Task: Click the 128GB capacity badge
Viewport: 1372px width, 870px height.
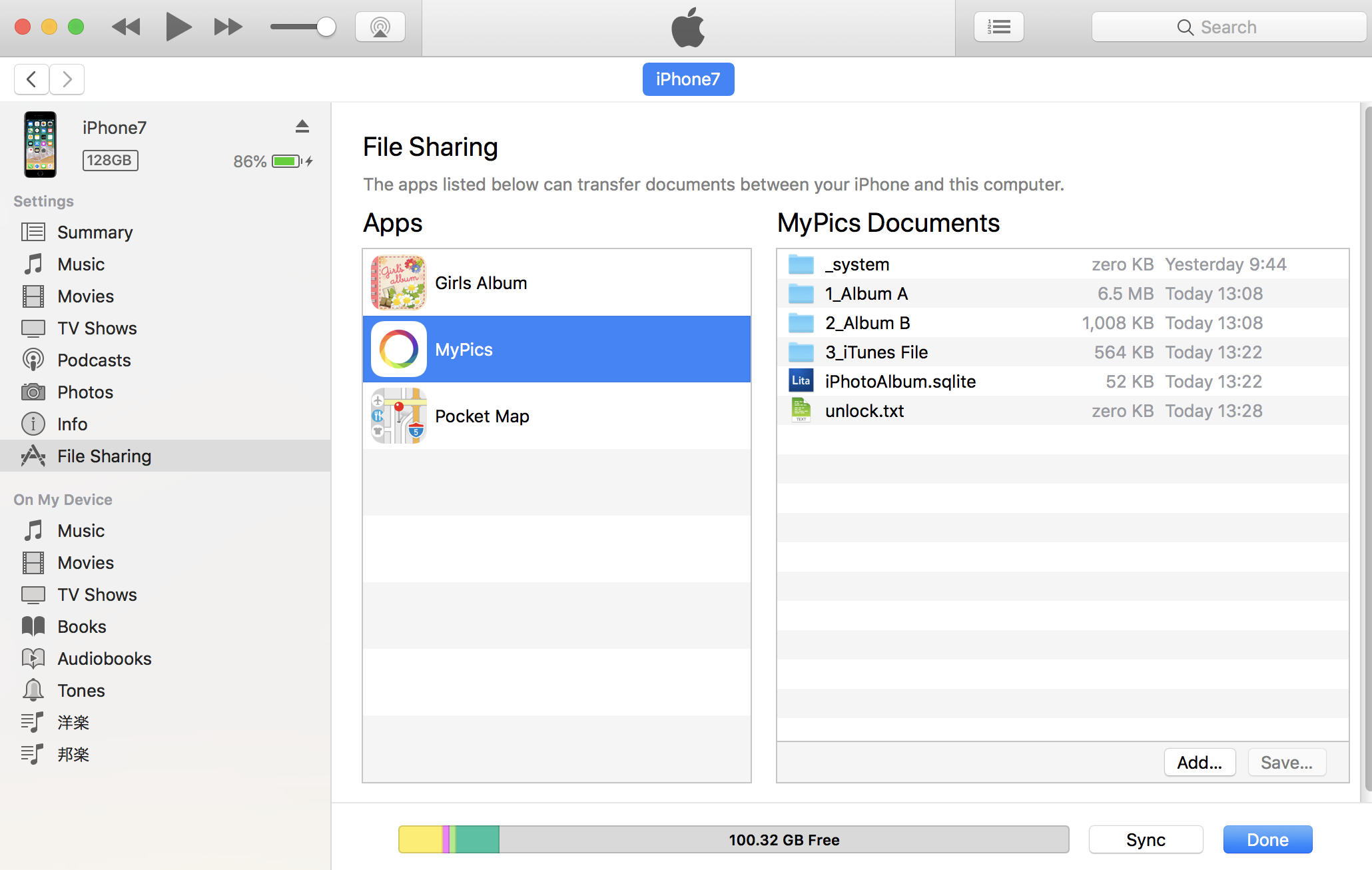Action: (111, 161)
